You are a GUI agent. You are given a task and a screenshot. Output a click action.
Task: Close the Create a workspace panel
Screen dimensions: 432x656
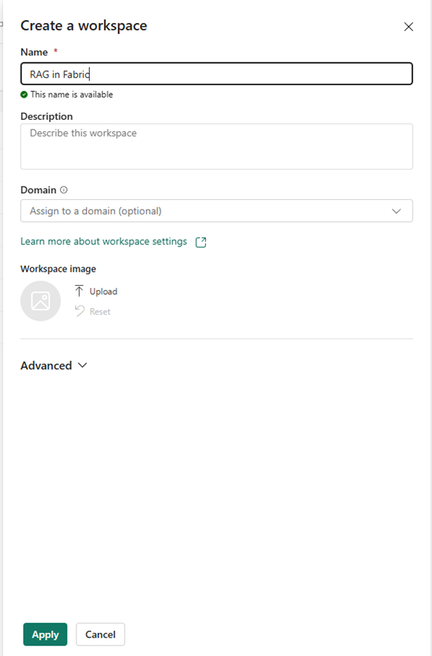408,27
